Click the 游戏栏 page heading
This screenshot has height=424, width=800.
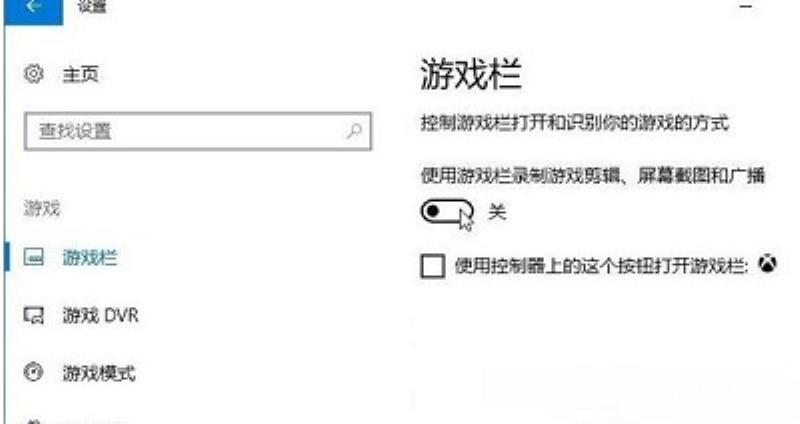tap(470, 74)
